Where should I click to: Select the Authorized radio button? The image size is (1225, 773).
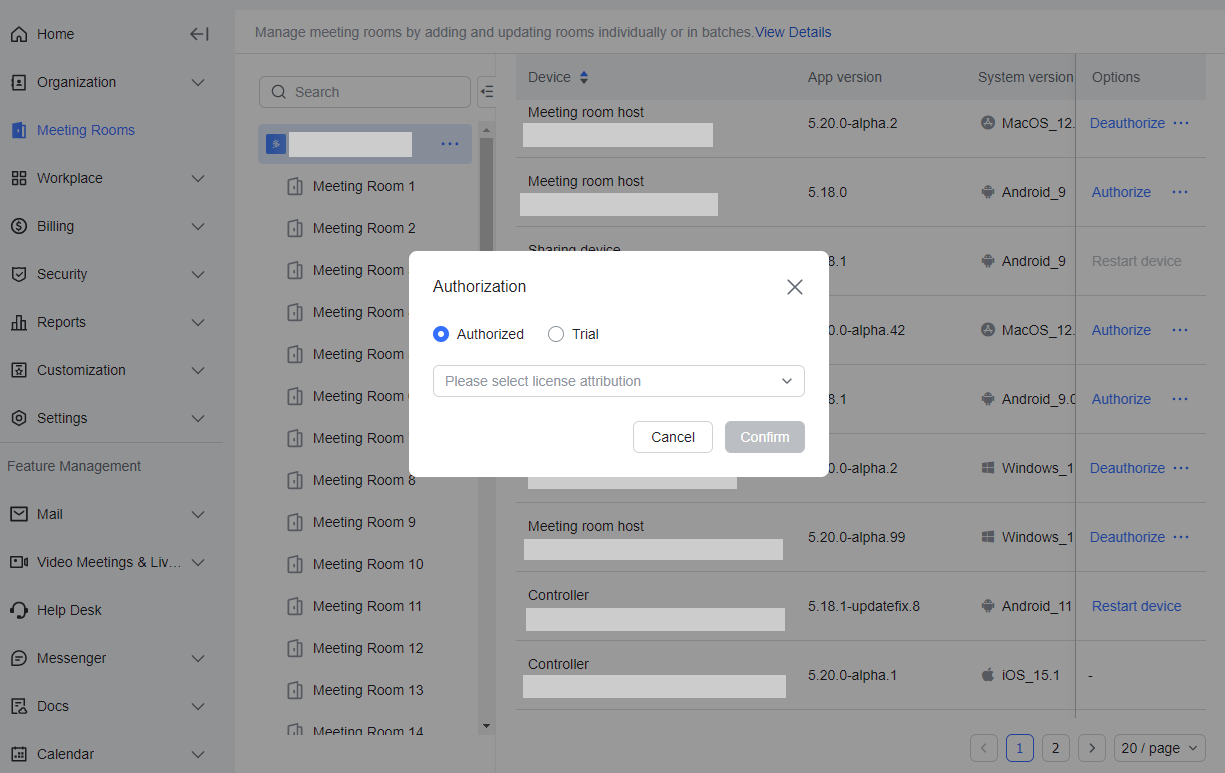click(441, 334)
